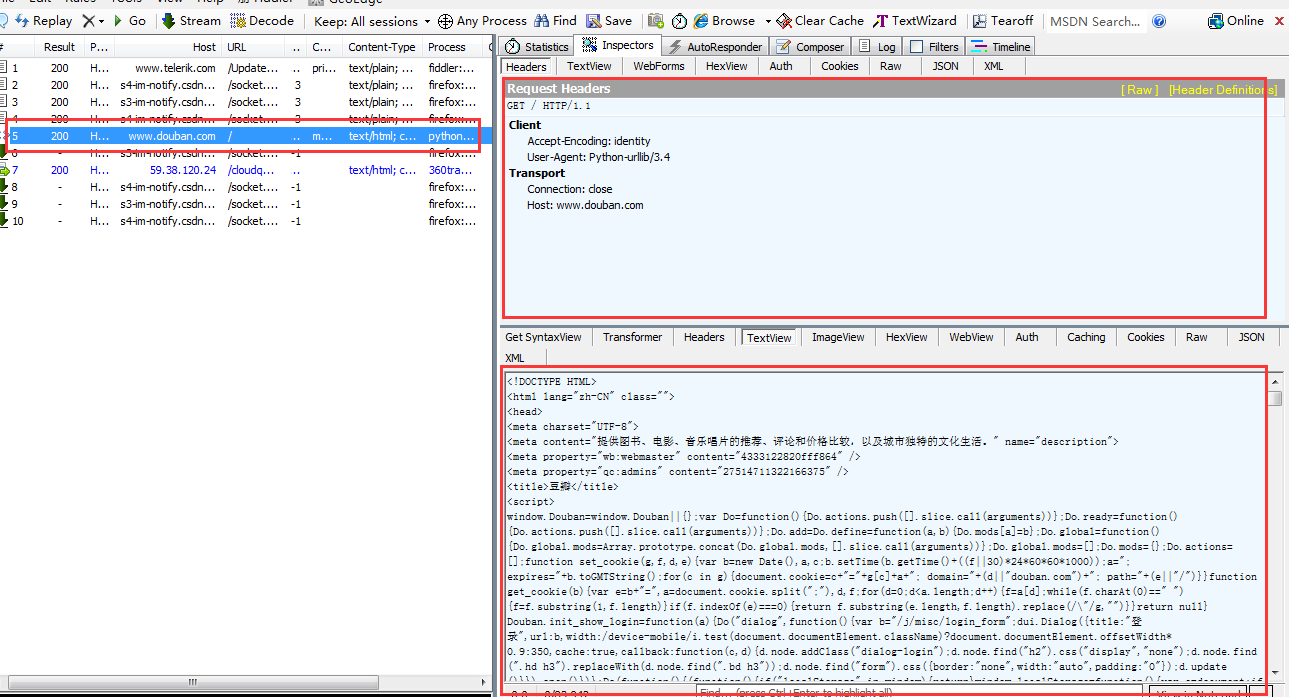Click the Online status indicator
This screenshot has width=1289, height=697.
click(1236, 20)
